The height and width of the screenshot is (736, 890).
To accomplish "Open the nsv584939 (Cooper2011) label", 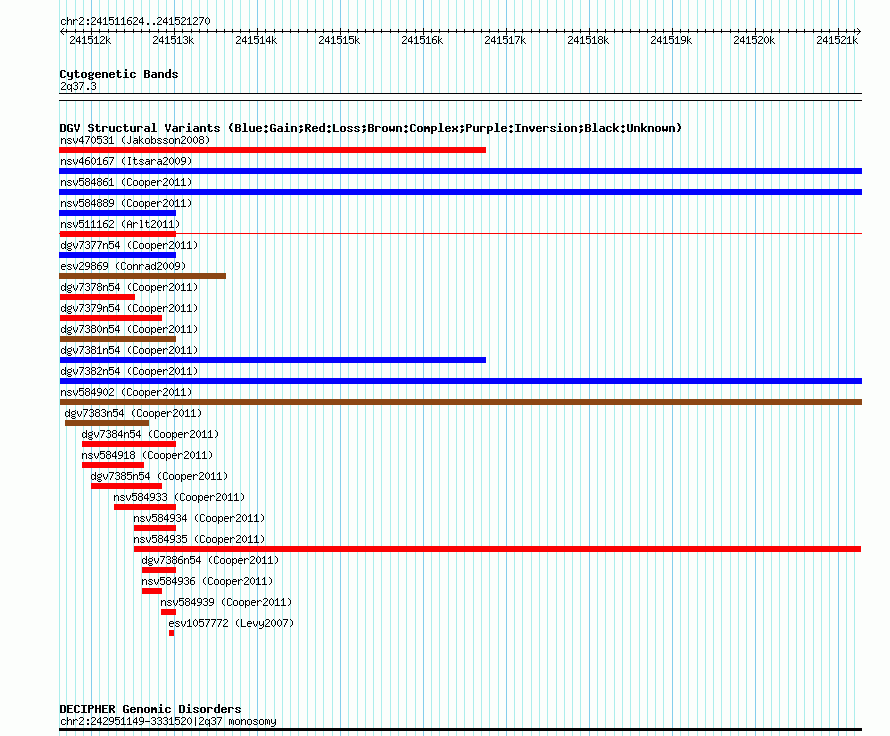I will pyautogui.click(x=226, y=602).
